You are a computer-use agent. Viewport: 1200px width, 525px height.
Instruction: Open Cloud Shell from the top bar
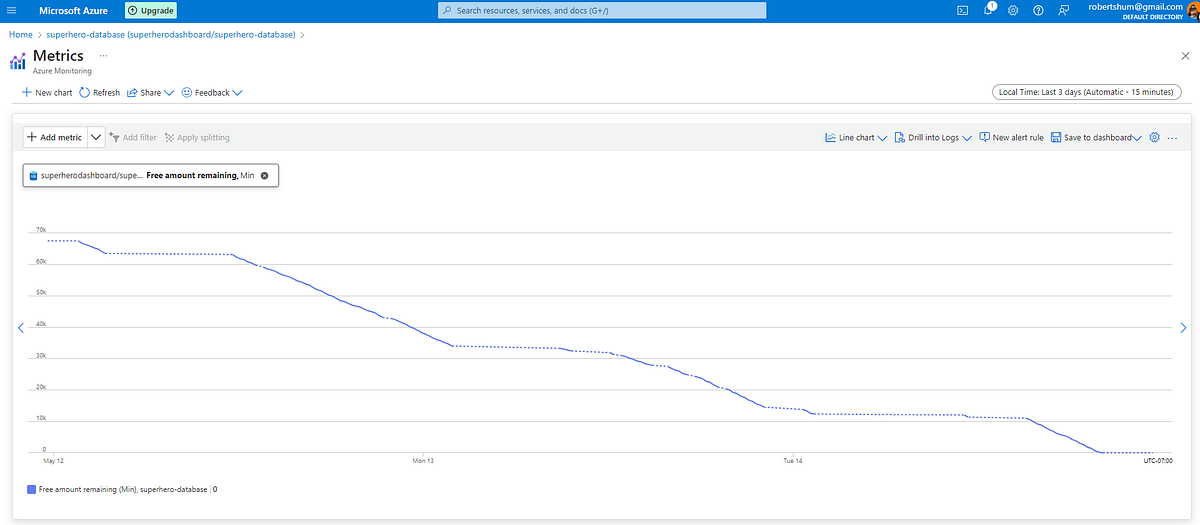pos(962,10)
